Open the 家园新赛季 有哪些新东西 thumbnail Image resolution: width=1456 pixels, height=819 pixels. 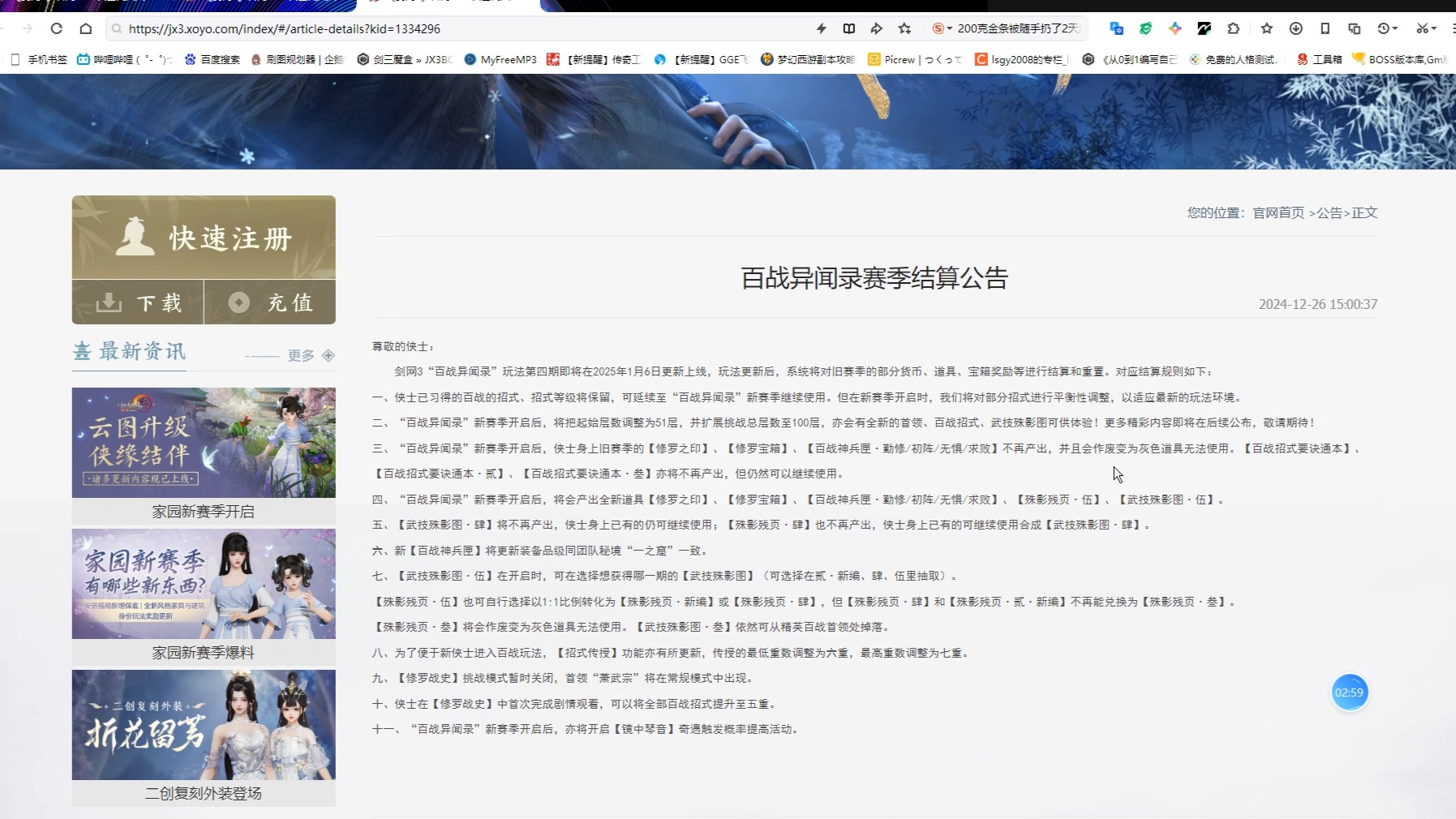pos(204,584)
